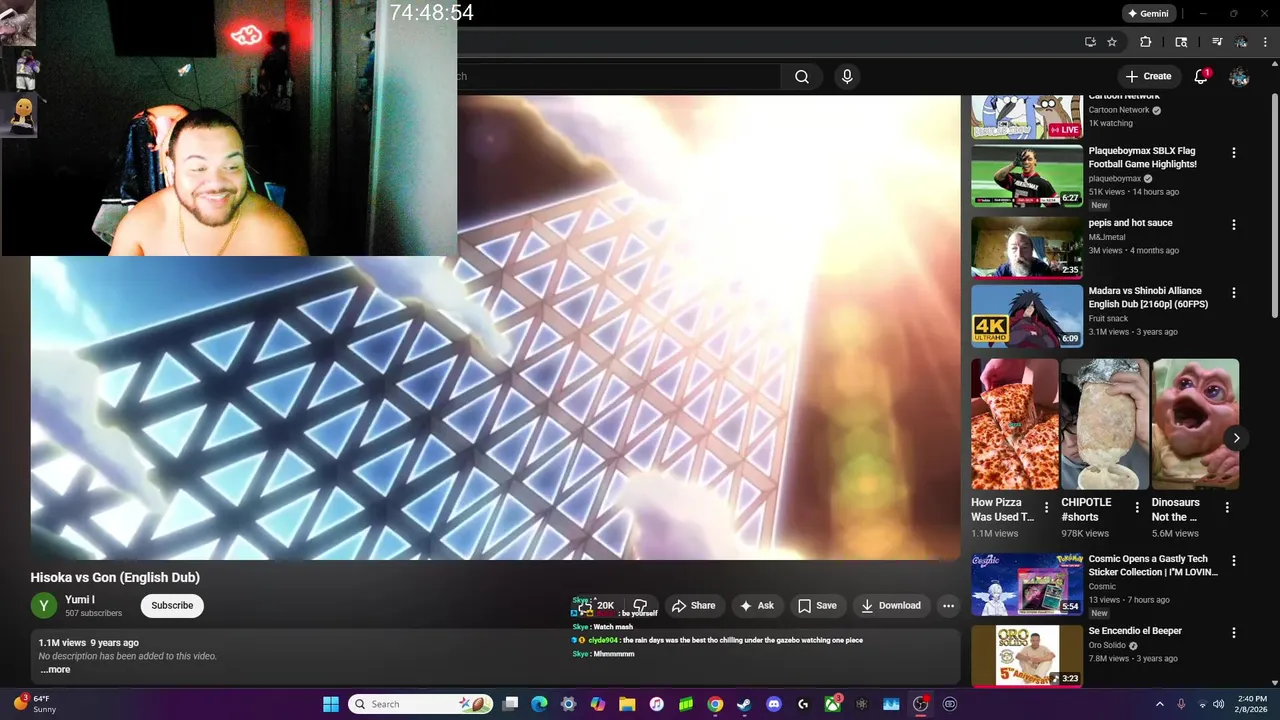
Task: Click the YouTube search magnifier button
Action: [x=802, y=76]
